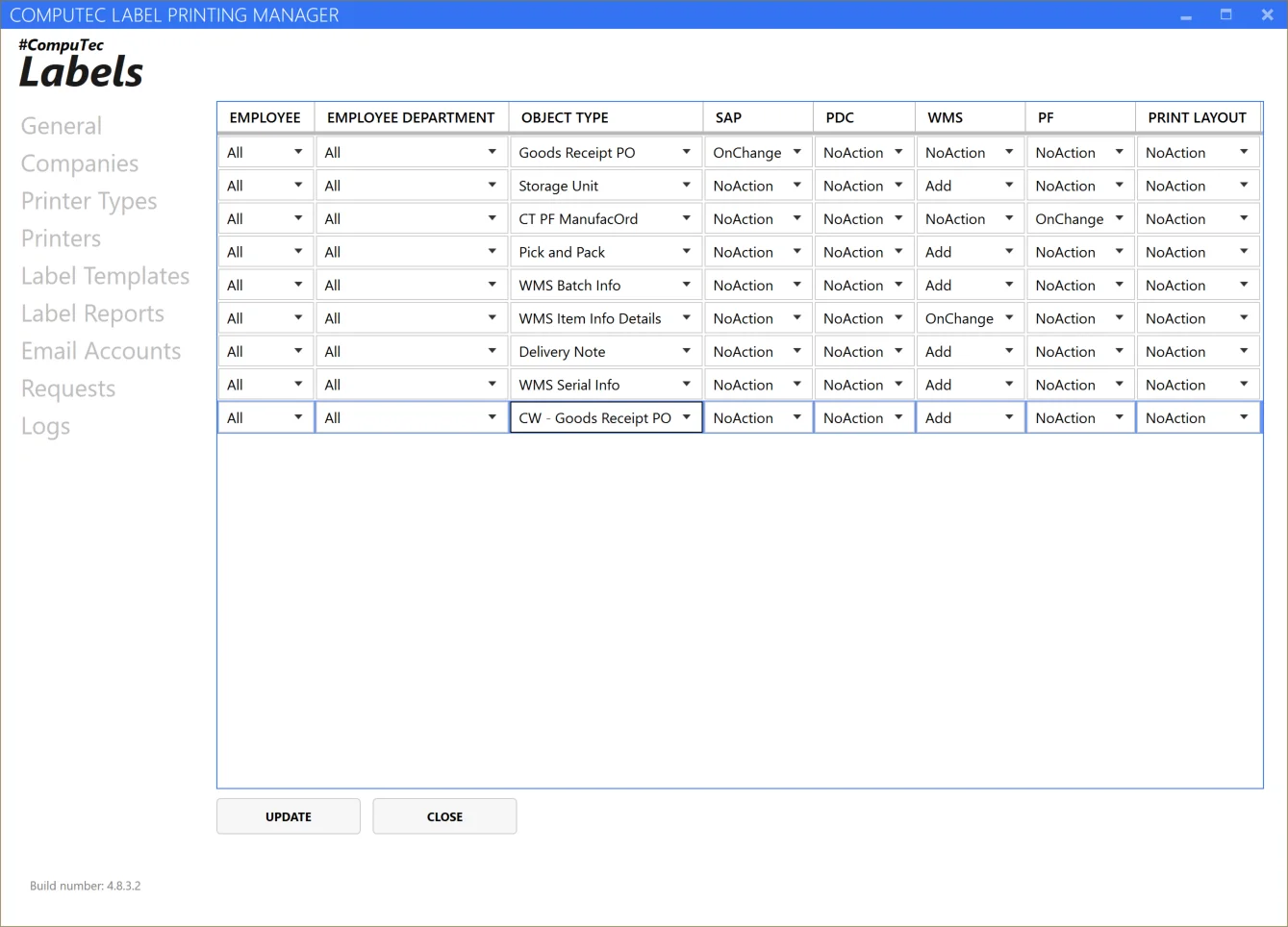Click the Build number 4.8.3.2 text
Screen dimensions: 1288x927
[x=85, y=886]
